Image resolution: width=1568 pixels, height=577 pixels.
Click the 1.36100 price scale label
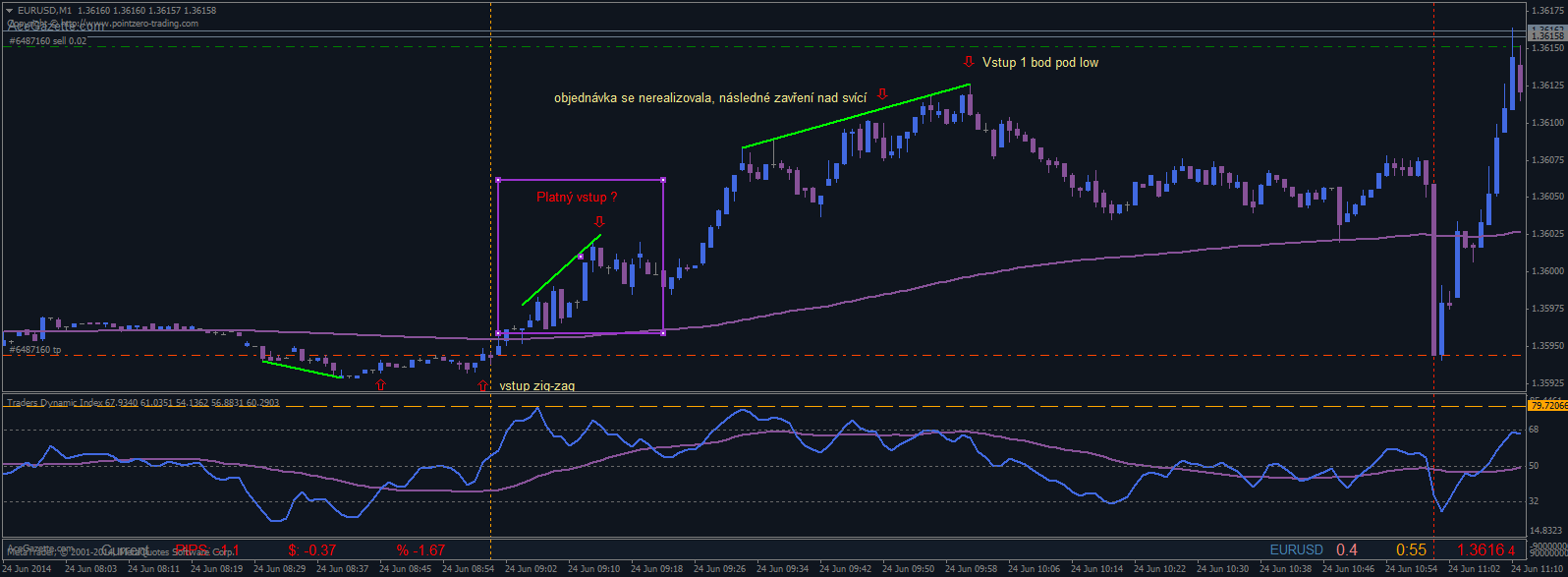[x=1546, y=123]
